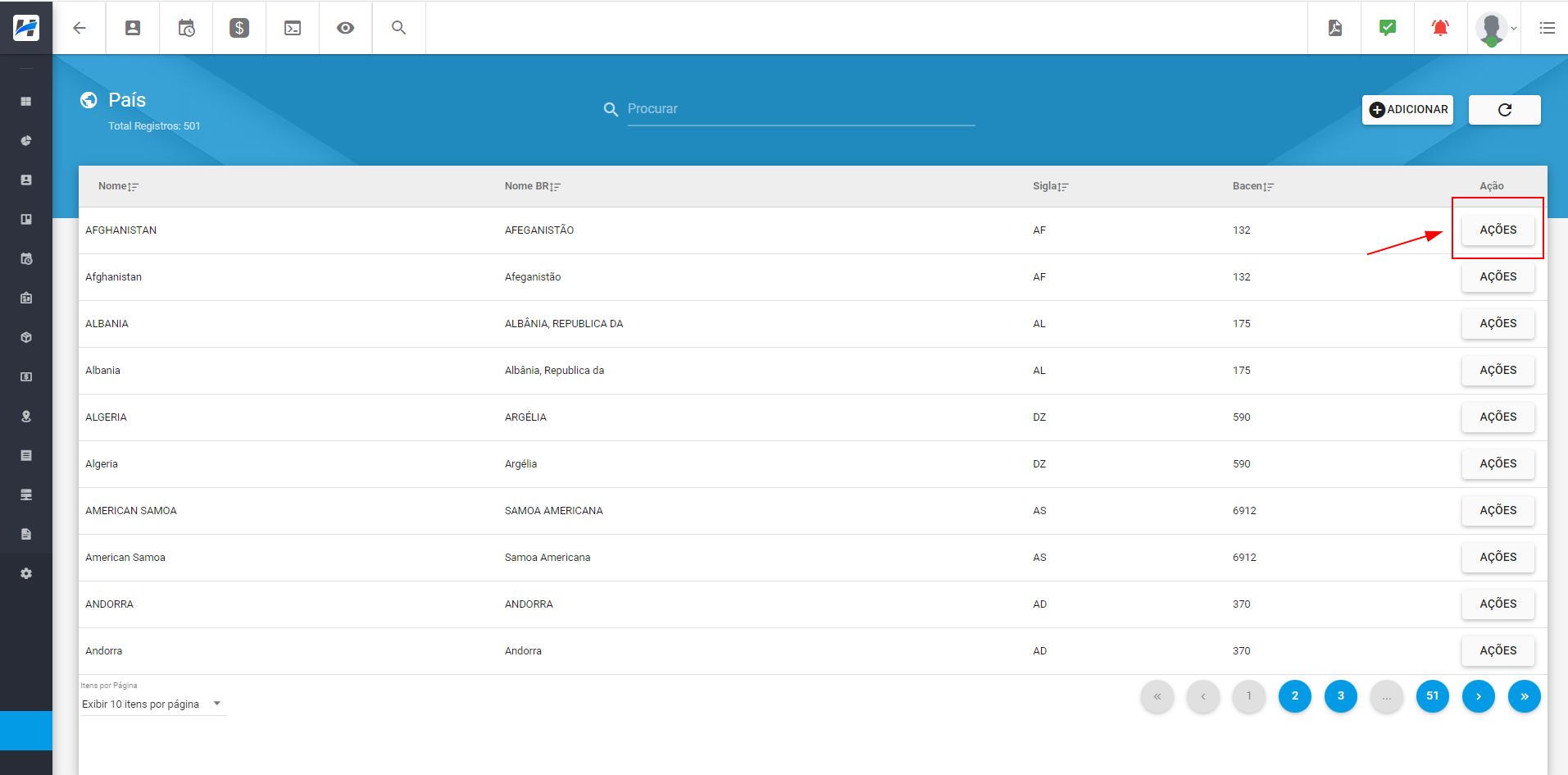1568x775 pixels.
Task: Open AÇÕES for ALGERIA uppercase row
Action: (1498, 417)
